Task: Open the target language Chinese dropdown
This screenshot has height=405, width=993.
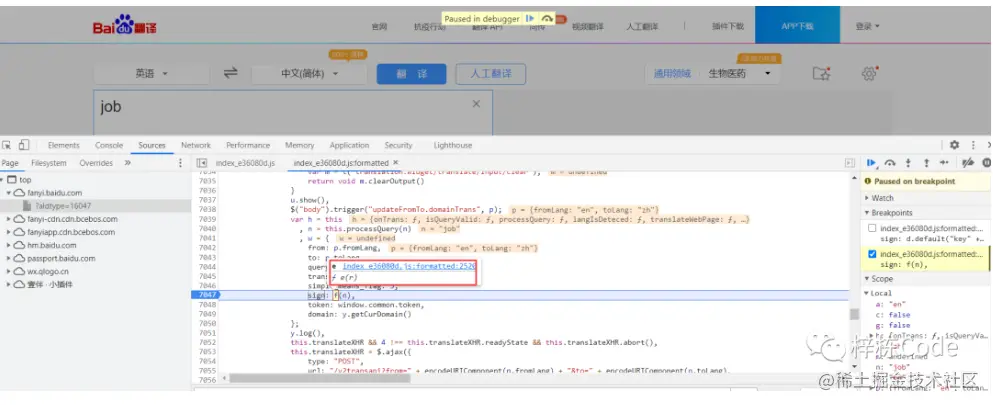Action: (x=309, y=73)
